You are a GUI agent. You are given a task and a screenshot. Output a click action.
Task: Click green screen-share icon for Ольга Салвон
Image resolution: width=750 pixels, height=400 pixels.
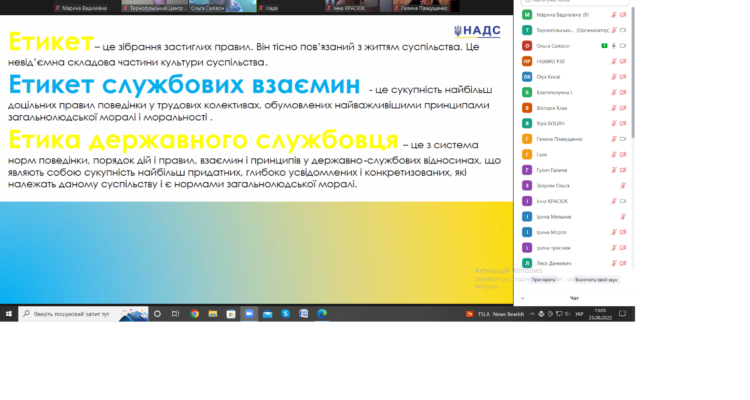[x=604, y=46]
